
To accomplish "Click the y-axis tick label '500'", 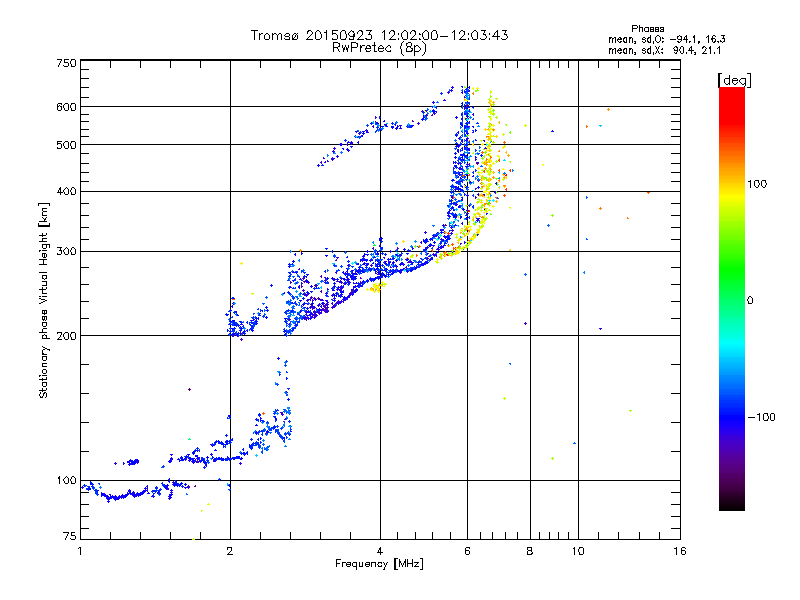I will pyautogui.click(x=67, y=144).
